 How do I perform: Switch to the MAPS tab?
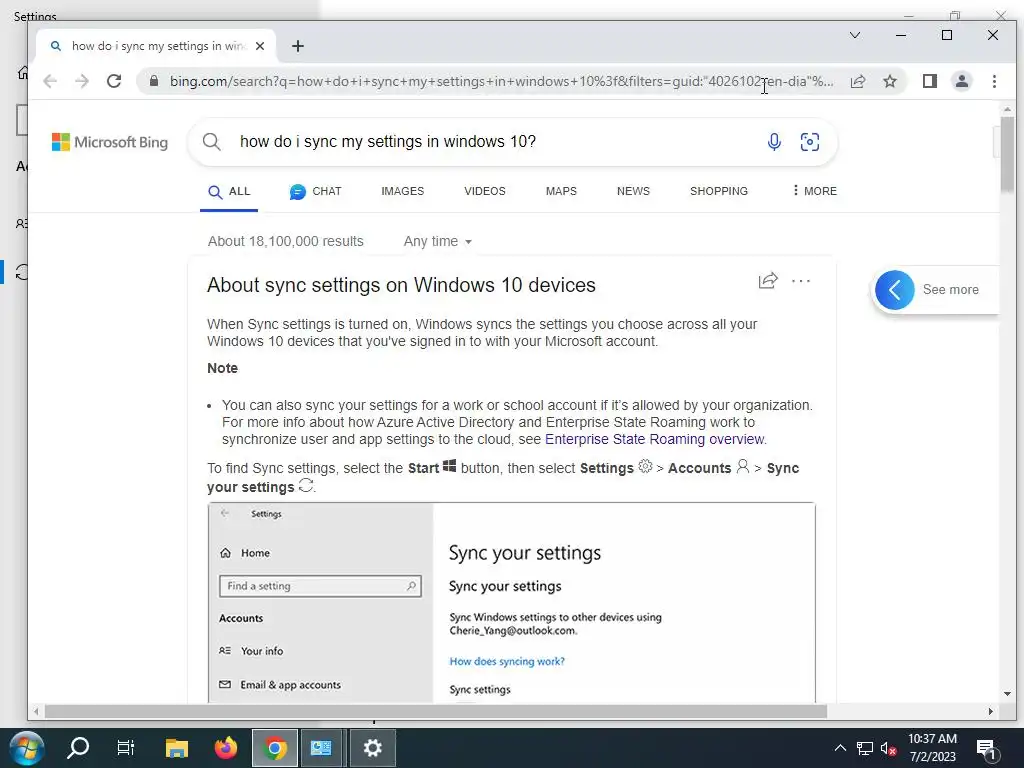coord(561,191)
